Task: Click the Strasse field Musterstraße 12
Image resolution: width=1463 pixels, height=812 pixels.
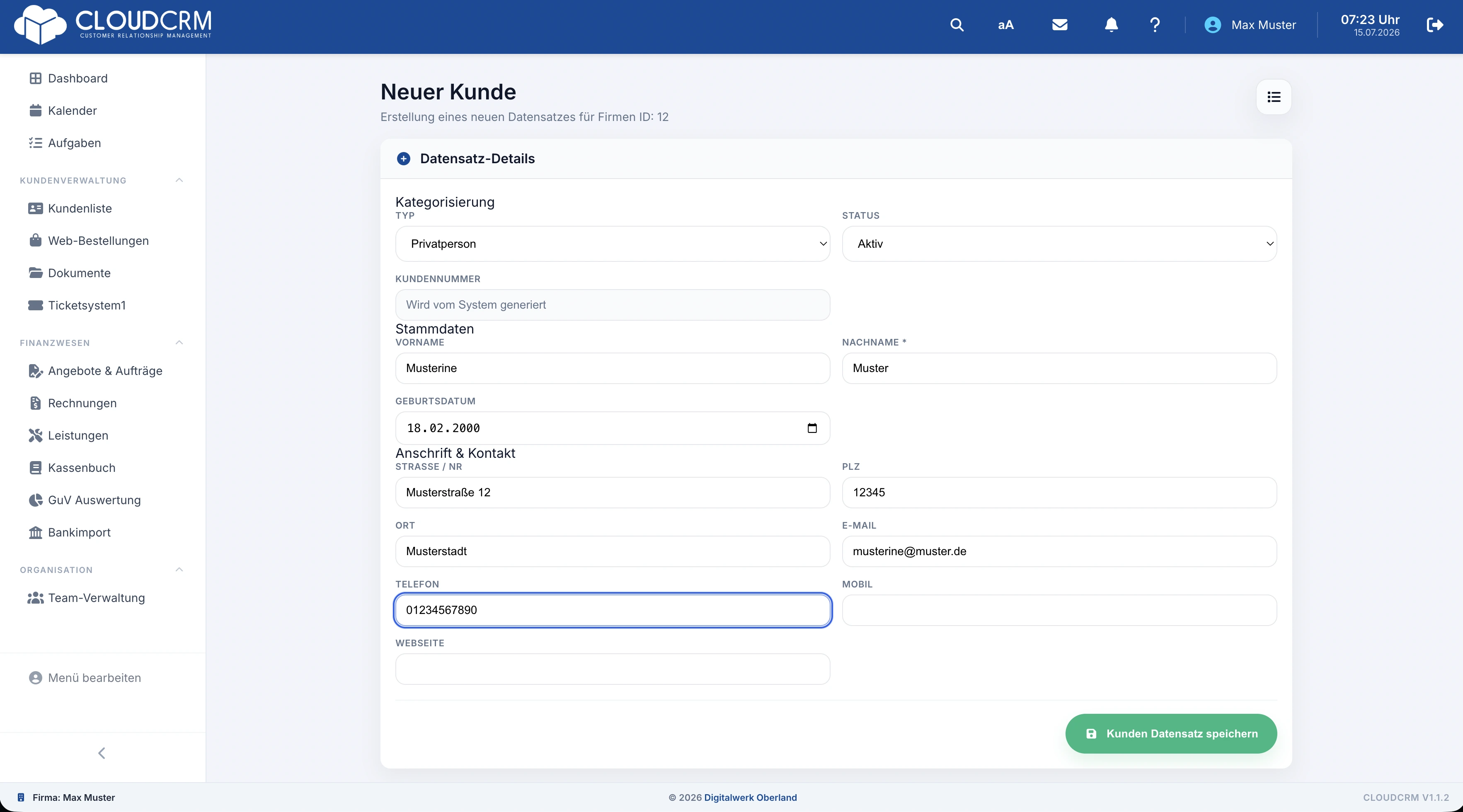Action: 612,492
